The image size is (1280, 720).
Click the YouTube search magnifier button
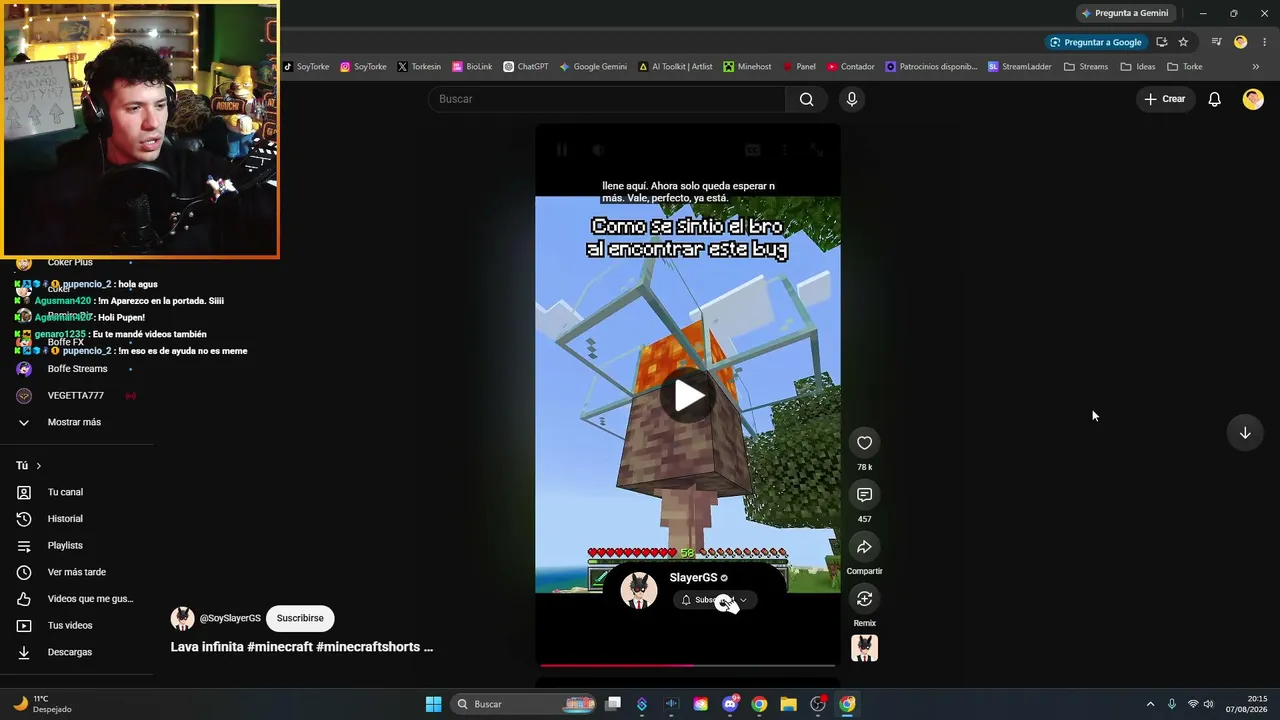click(x=806, y=99)
